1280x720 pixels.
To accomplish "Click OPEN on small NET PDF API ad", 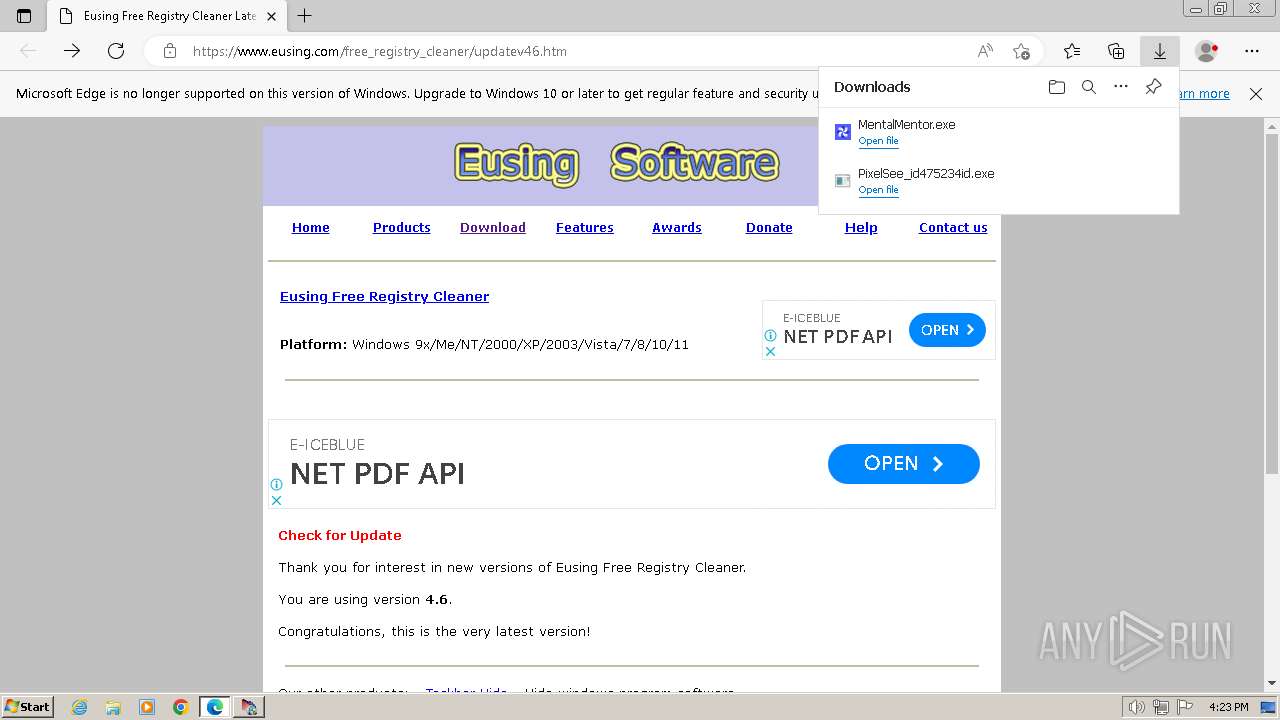I will point(947,330).
